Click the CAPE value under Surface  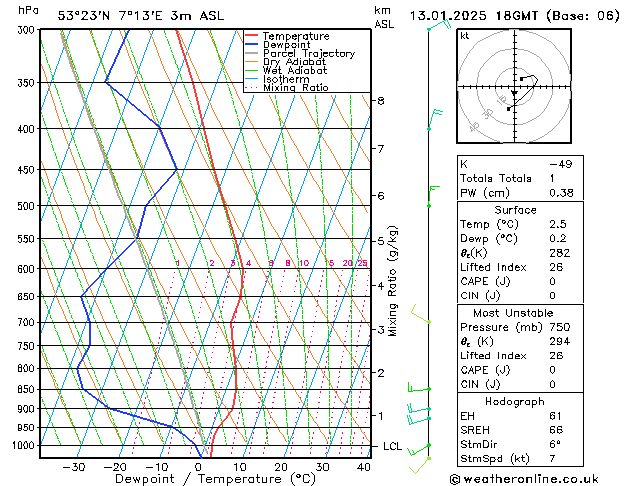(552, 281)
